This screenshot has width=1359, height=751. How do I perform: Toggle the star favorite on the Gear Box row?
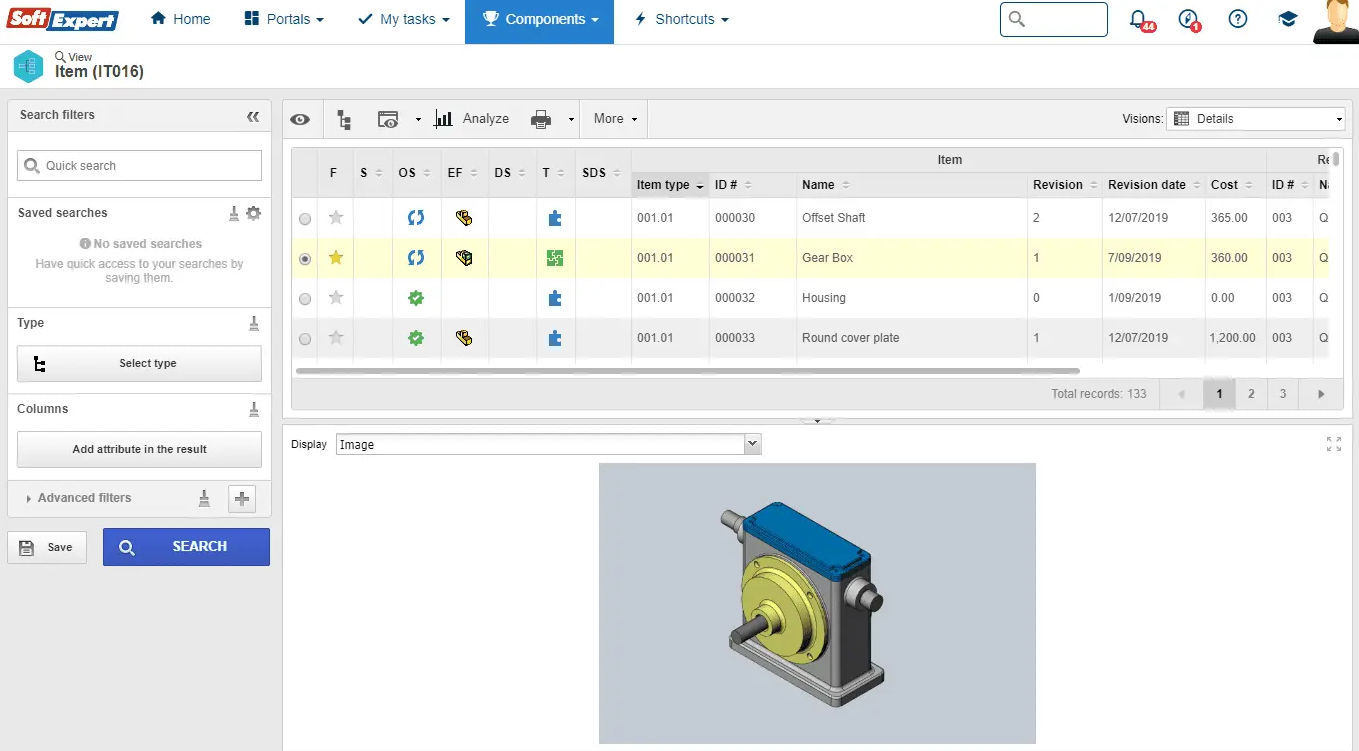tap(336, 257)
